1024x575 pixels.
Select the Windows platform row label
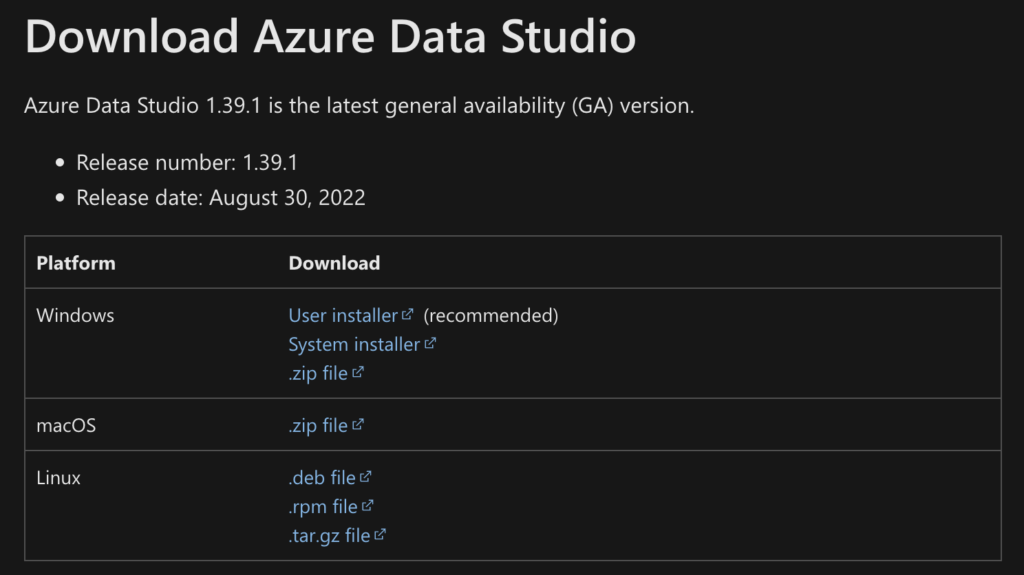click(75, 316)
